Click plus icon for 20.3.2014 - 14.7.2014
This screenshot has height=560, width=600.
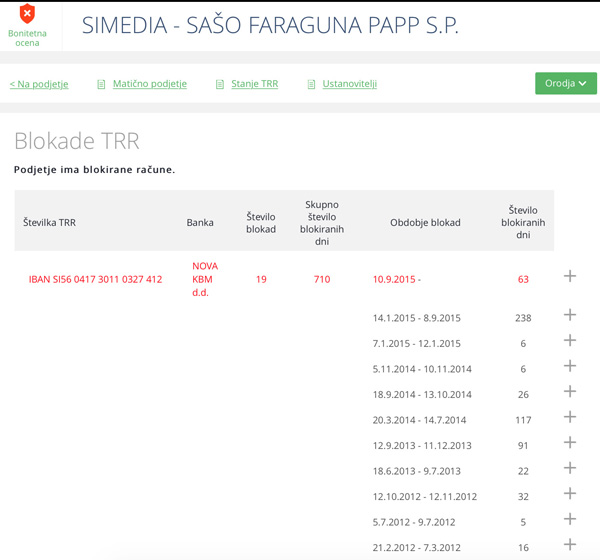click(x=570, y=417)
